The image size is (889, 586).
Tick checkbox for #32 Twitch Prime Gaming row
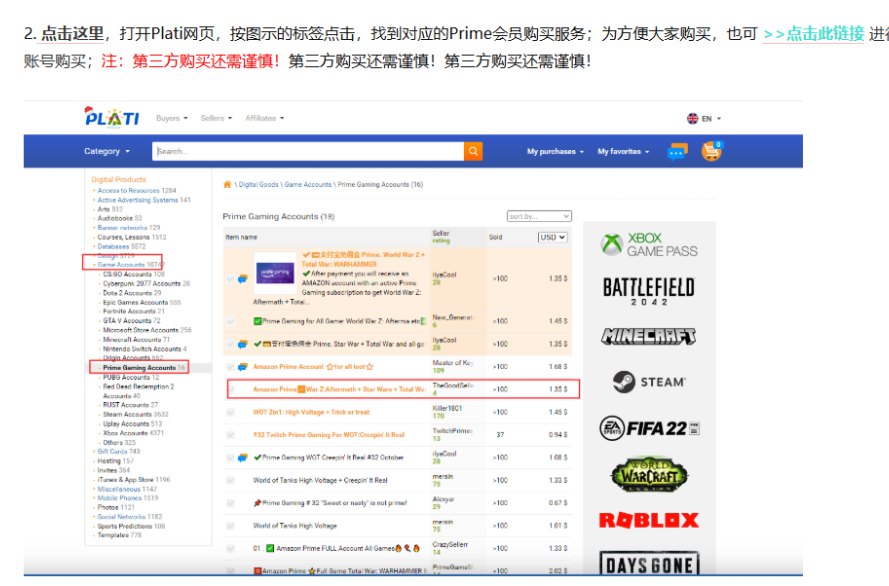(x=230, y=435)
